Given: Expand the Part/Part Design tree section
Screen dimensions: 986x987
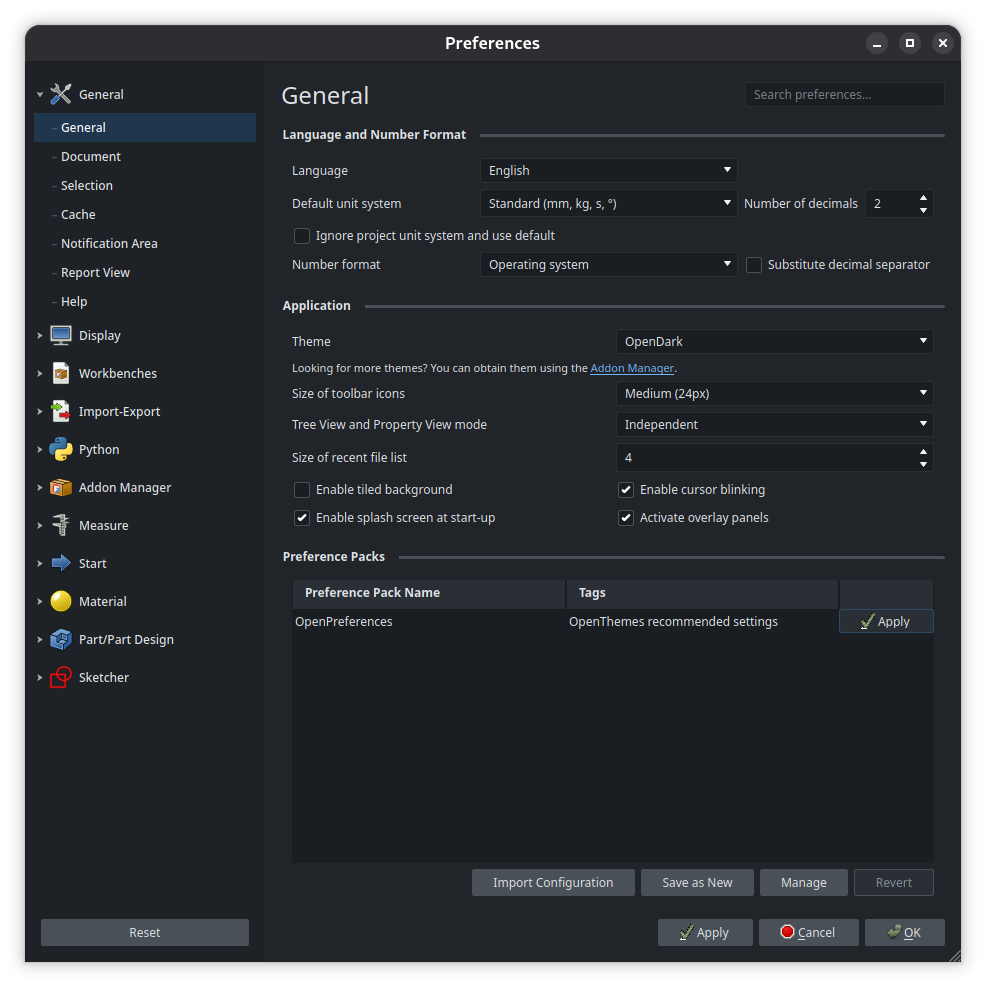Looking at the screenshot, I should pyautogui.click(x=40, y=640).
